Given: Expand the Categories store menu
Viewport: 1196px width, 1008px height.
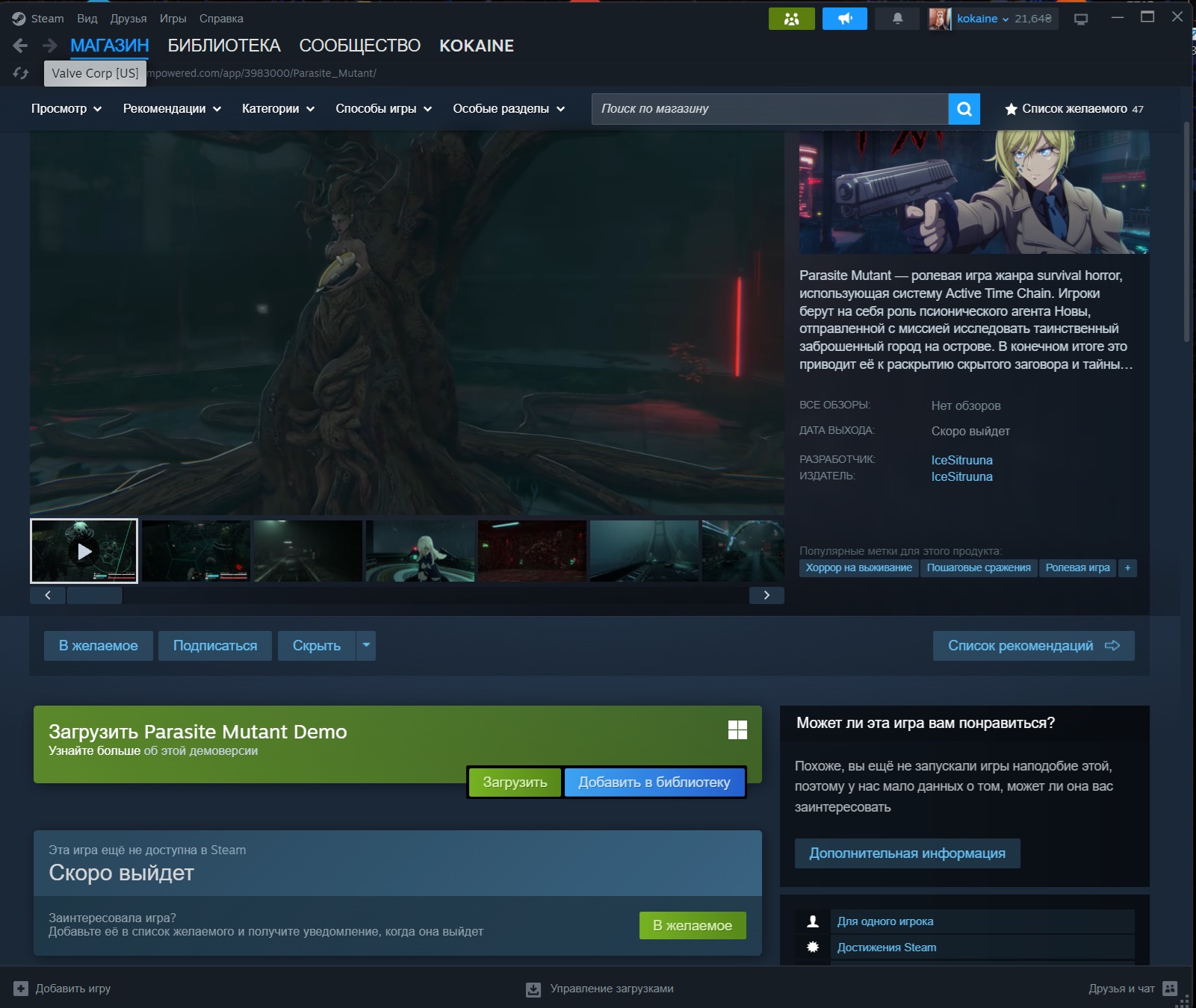Looking at the screenshot, I should [278, 109].
